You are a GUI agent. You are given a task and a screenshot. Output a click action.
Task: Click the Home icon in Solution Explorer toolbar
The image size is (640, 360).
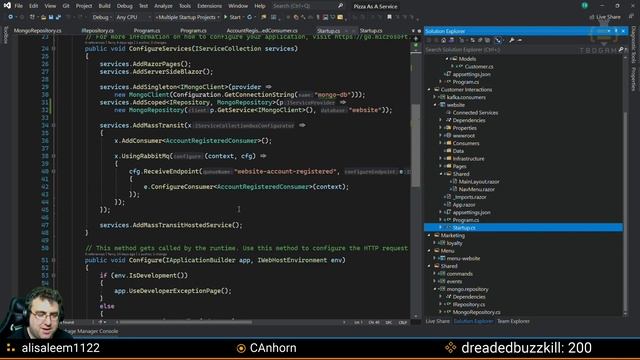[x=444, y=40]
